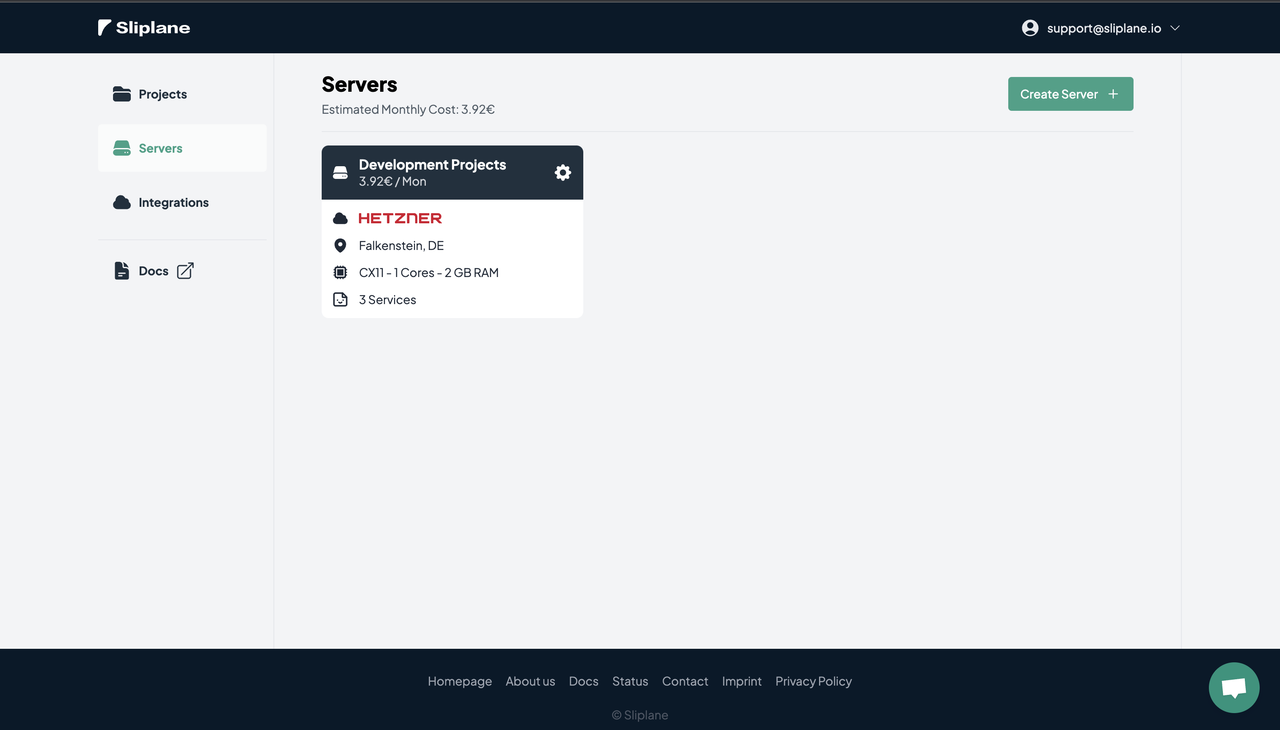Click the external link icon beside Docs
The height and width of the screenshot is (730, 1280).
pyautogui.click(x=185, y=271)
